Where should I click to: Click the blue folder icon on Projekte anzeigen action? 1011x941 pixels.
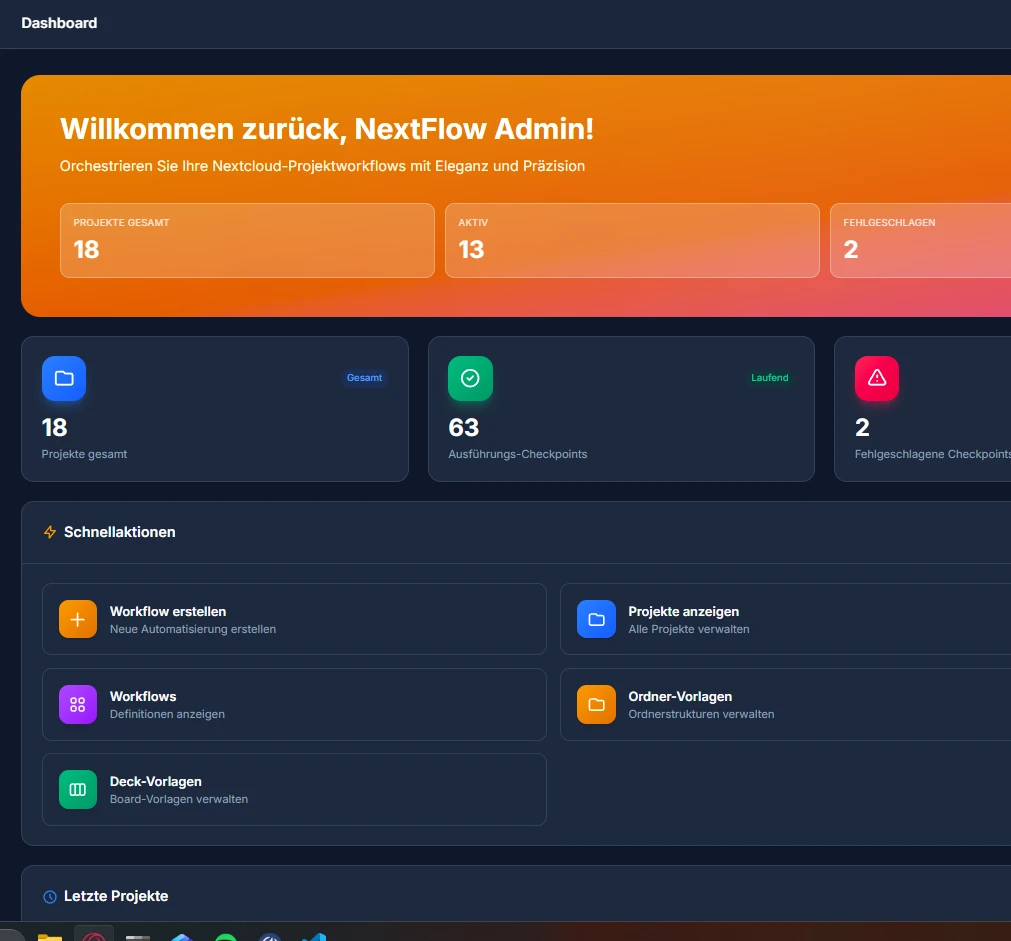[595, 618]
